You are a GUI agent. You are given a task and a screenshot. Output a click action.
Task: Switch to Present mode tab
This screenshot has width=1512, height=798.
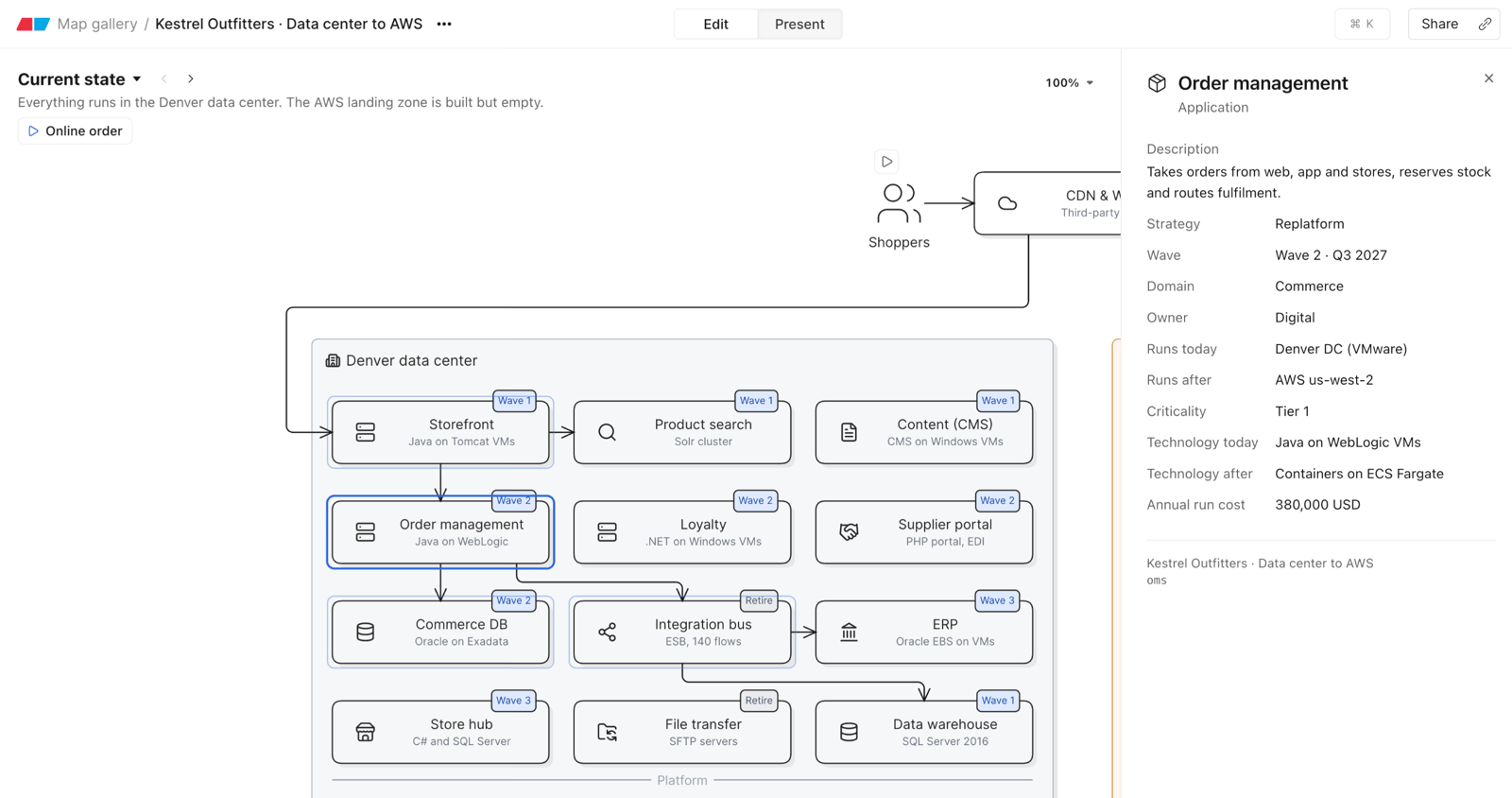(x=799, y=24)
